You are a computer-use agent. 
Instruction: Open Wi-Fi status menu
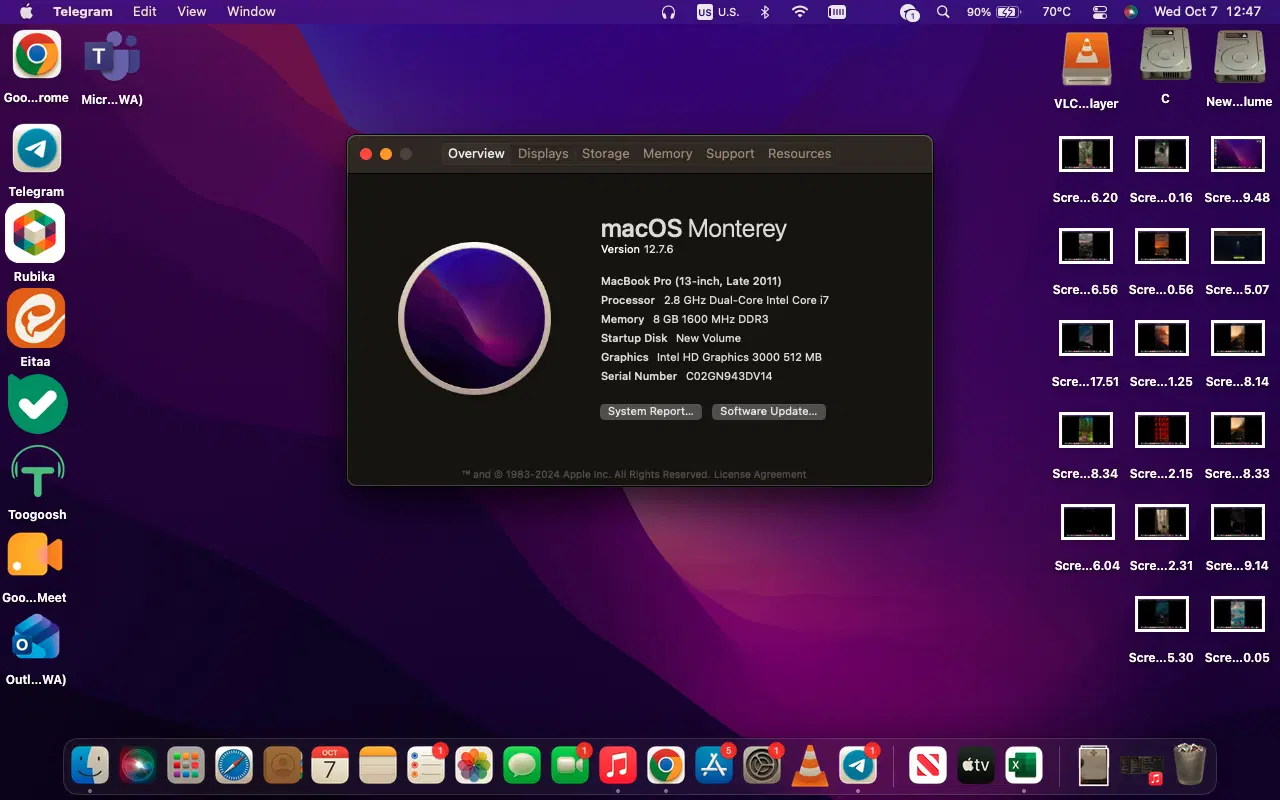[800, 12]
